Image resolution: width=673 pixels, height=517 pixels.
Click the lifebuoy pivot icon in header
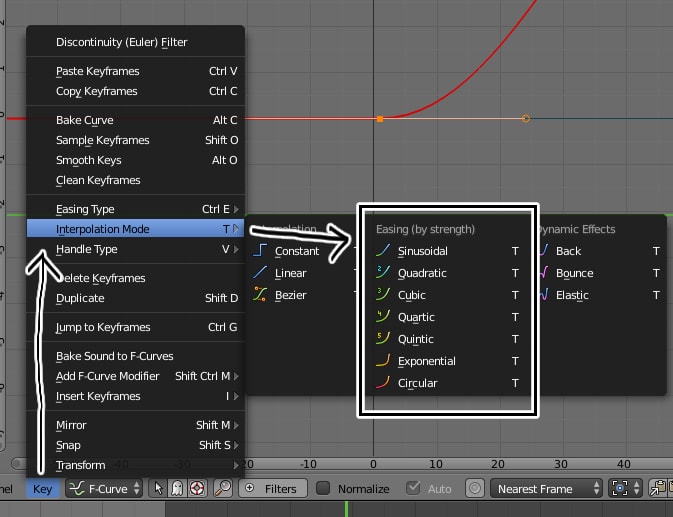(197, 488)
